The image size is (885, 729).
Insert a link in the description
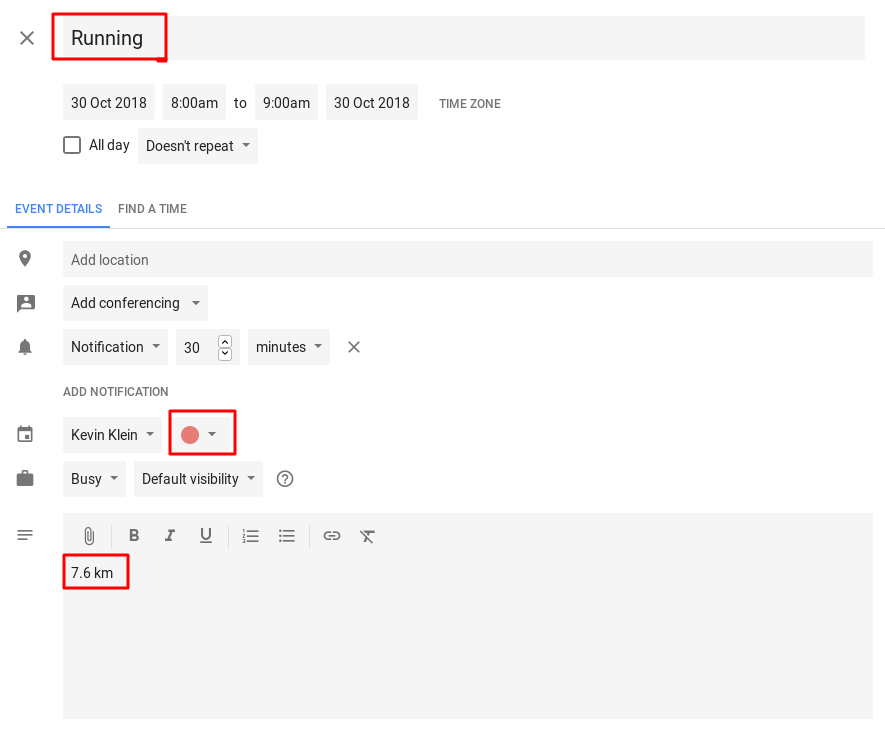pyautogui.click(x=332, y=535)
